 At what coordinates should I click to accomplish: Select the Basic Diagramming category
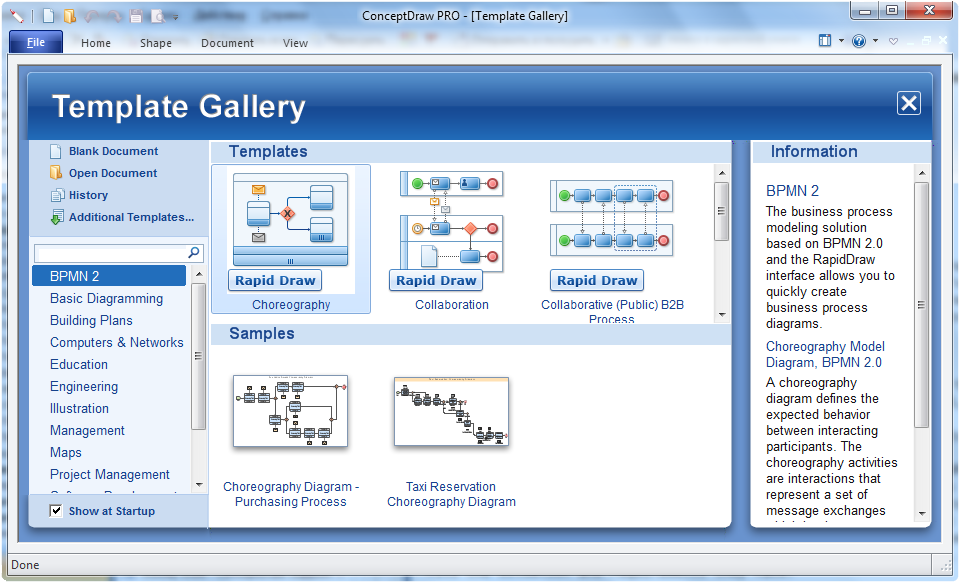click(106, 298)
